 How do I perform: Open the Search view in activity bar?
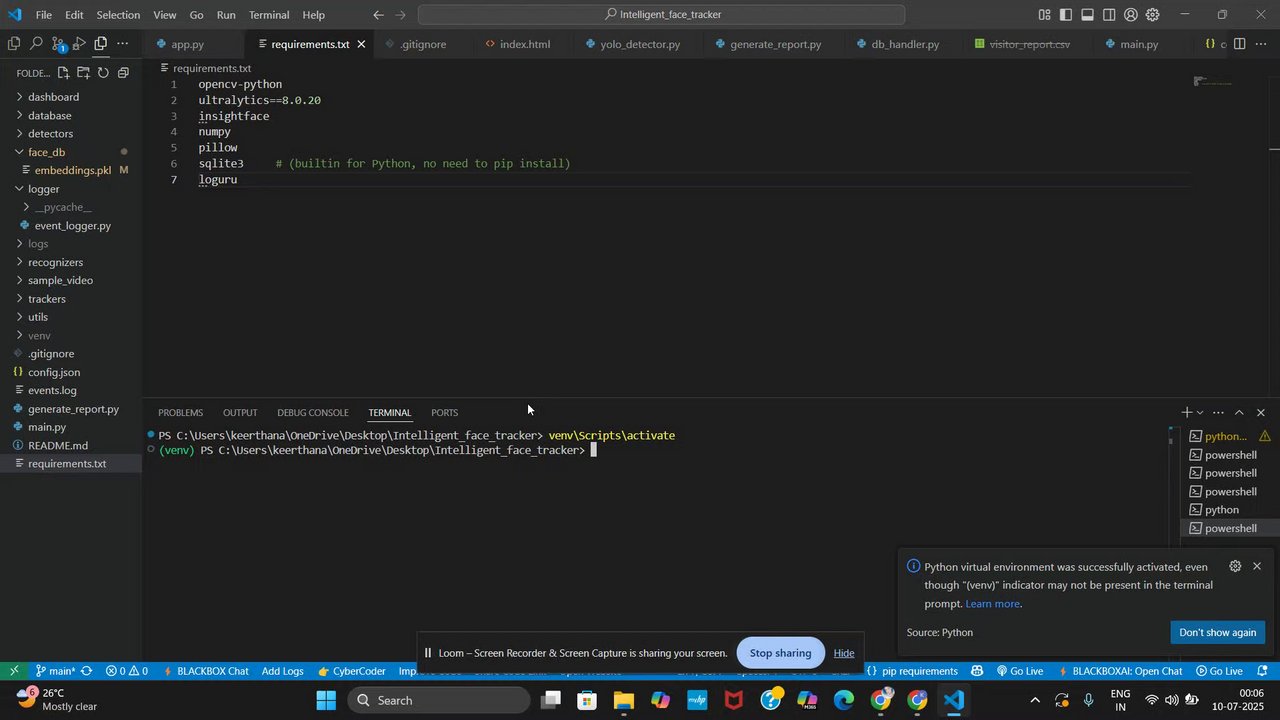coord(36,44)
